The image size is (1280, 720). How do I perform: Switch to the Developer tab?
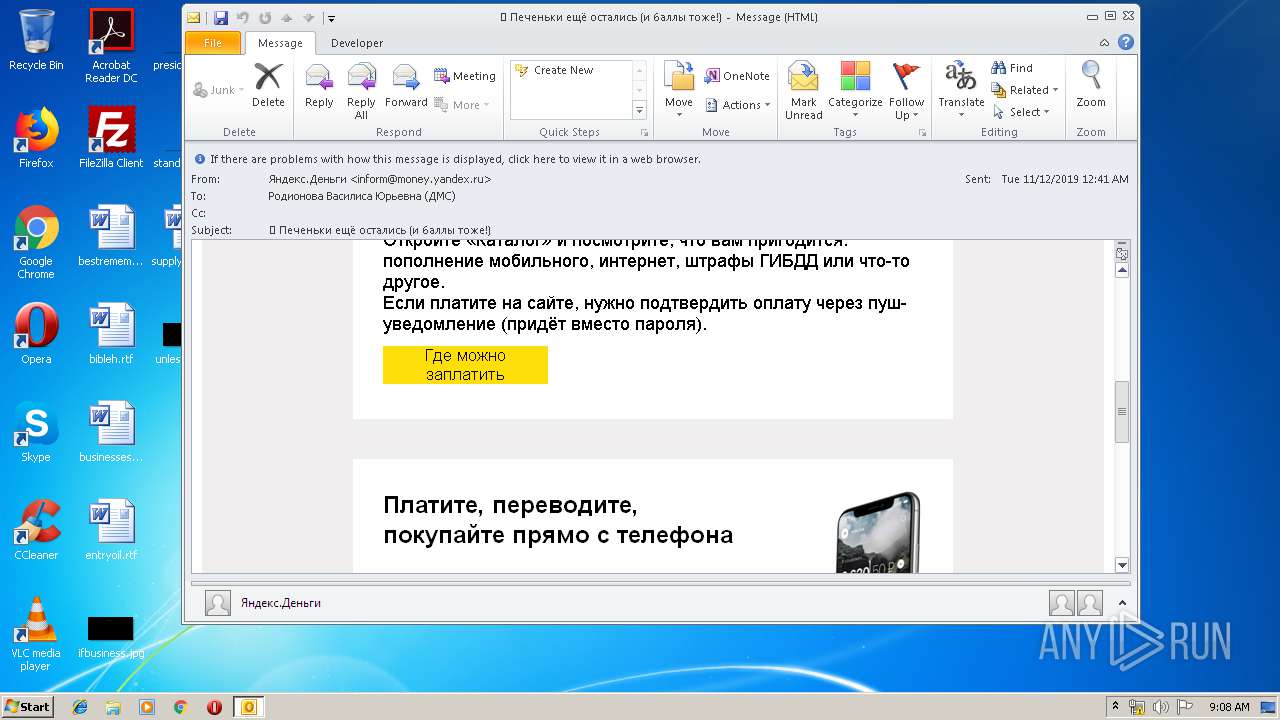357,43
